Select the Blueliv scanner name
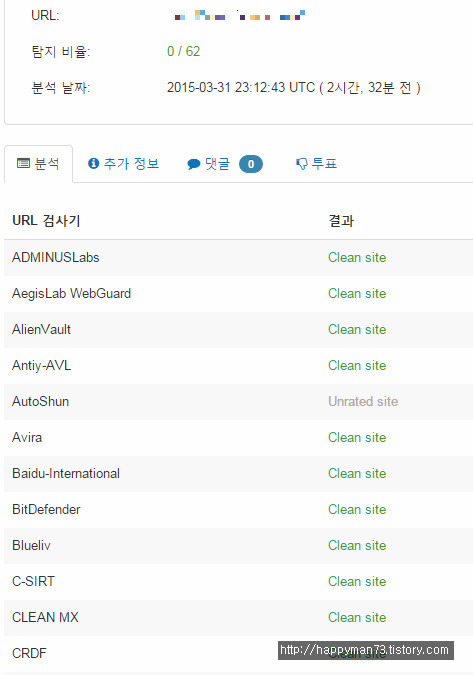 [31, 545]
